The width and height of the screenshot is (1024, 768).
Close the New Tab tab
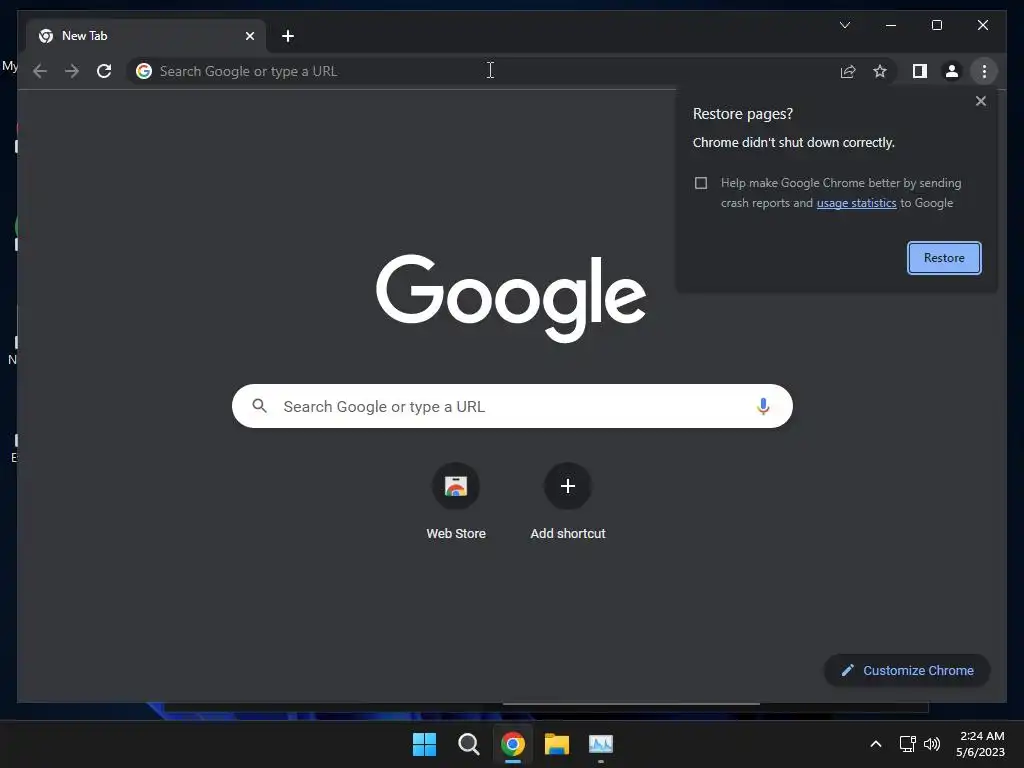click(249, 36)
